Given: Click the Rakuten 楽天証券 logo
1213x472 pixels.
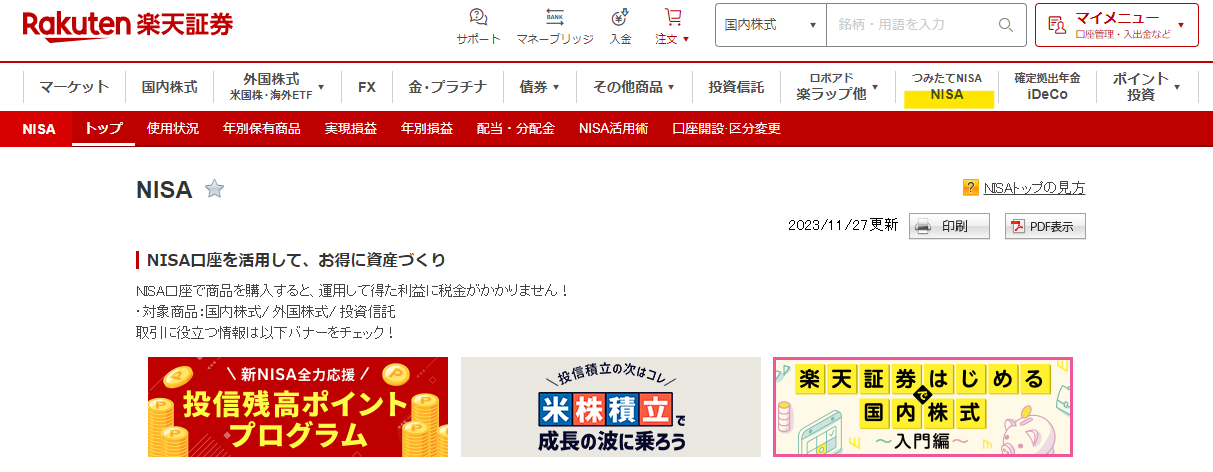Looking at the screenshot, I should 127,25.
